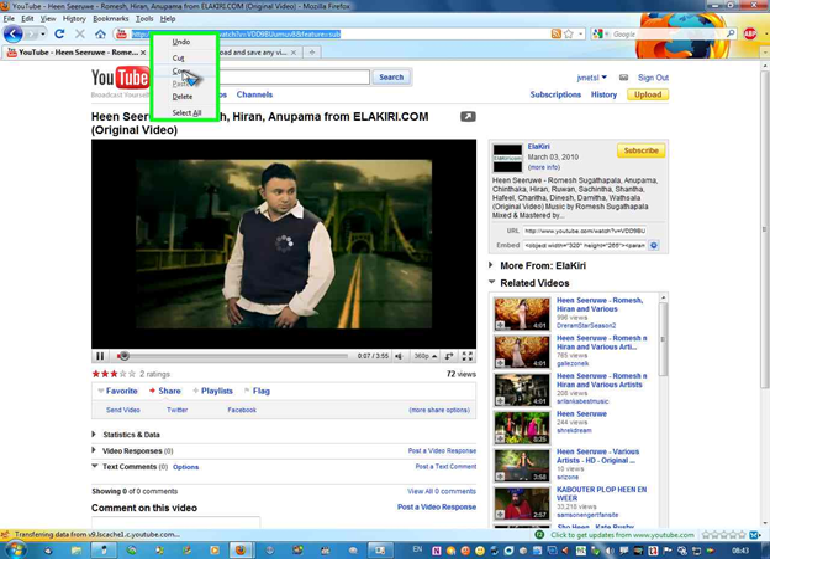Bookmark the page with the star icon

[x=568, y=34]
